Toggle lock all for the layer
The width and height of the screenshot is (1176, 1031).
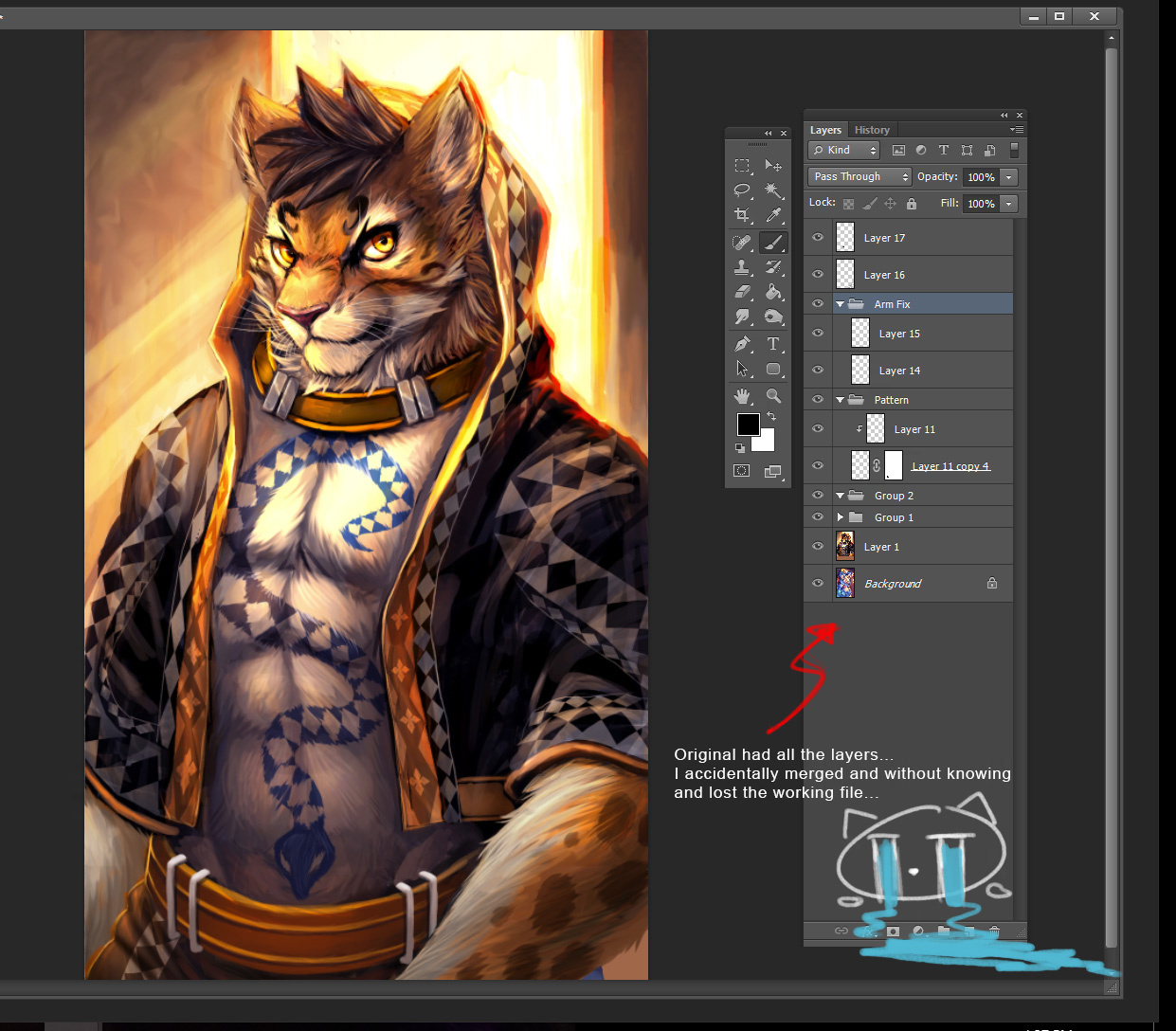click(x=911, y=204)
